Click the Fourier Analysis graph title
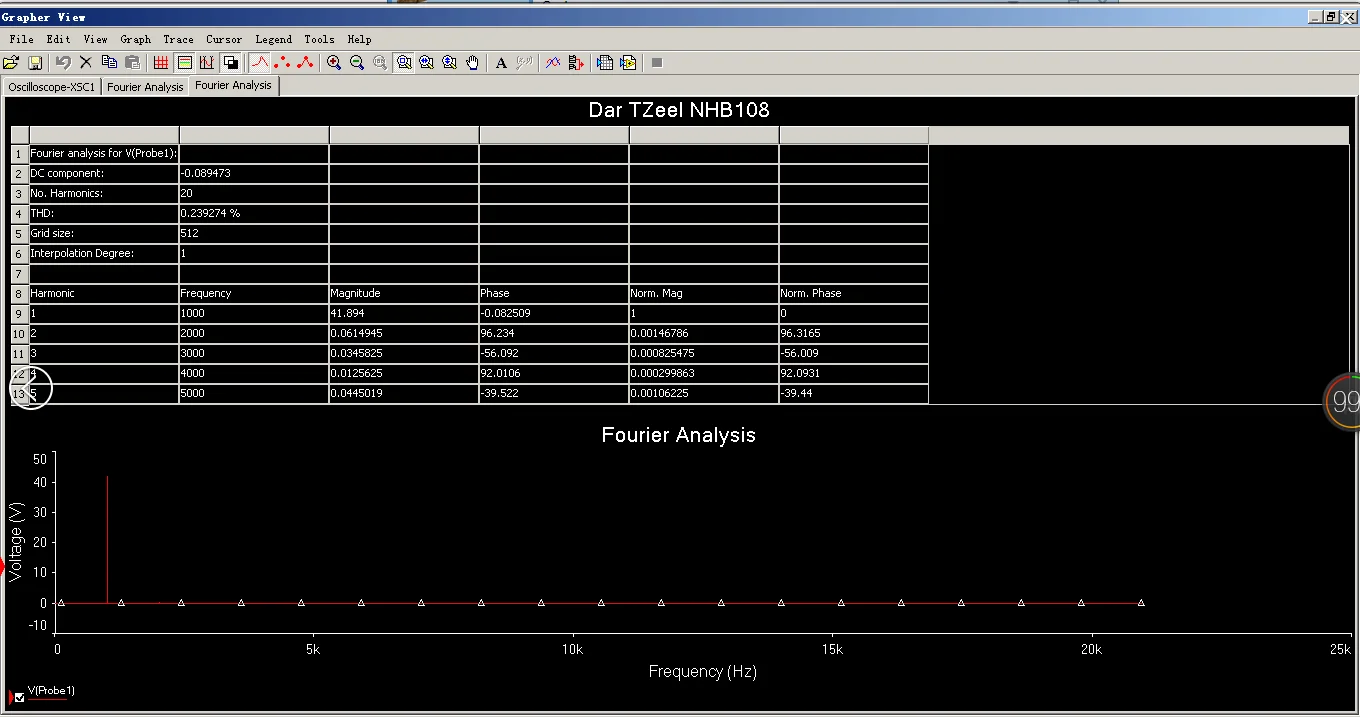The width and height of the screenshot is (1360, 717). tap(679, 435)
